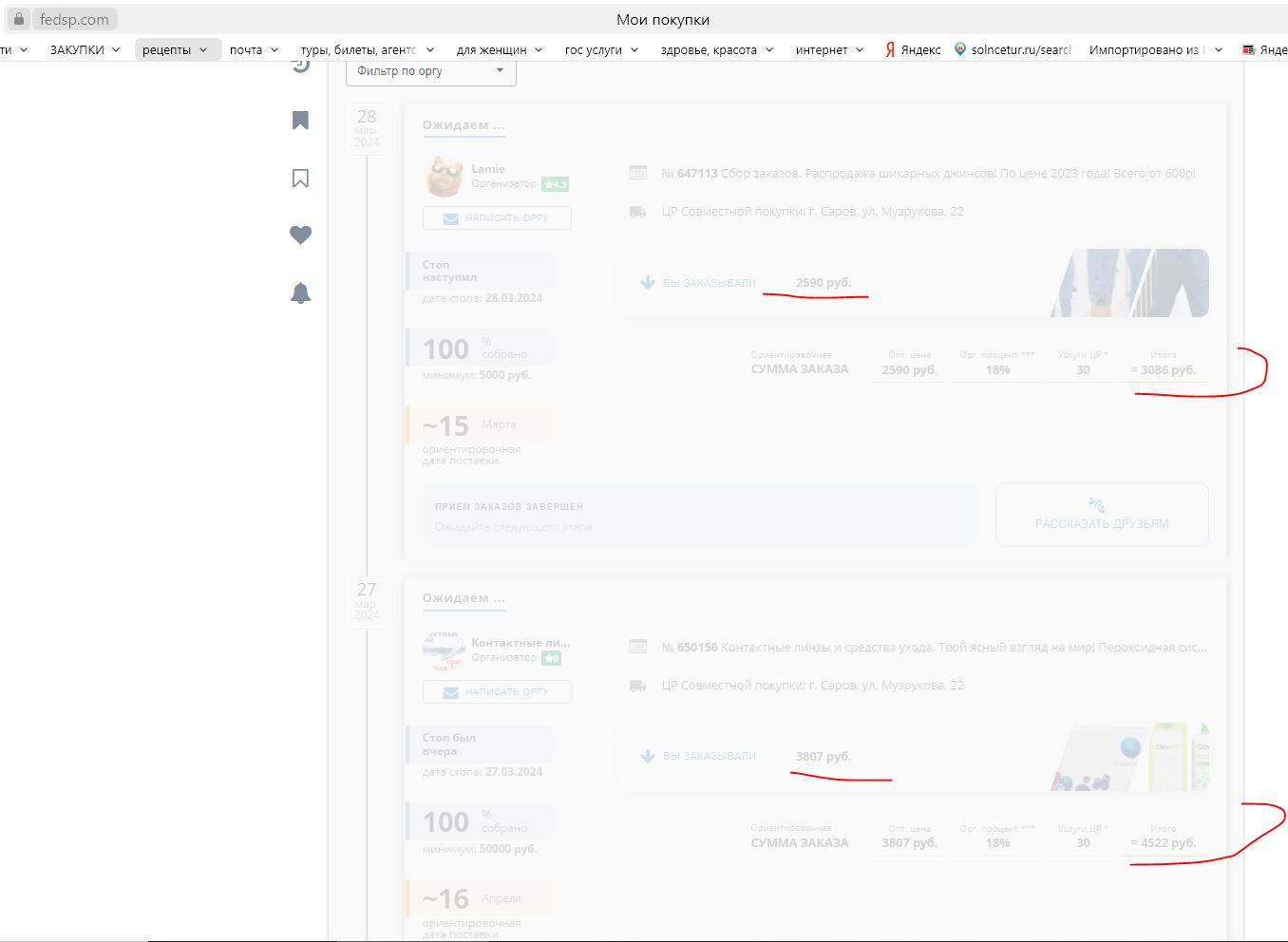Select the 27 мар. 2024 timeline date
This screenshot has height=942, width=1288.
367,601
